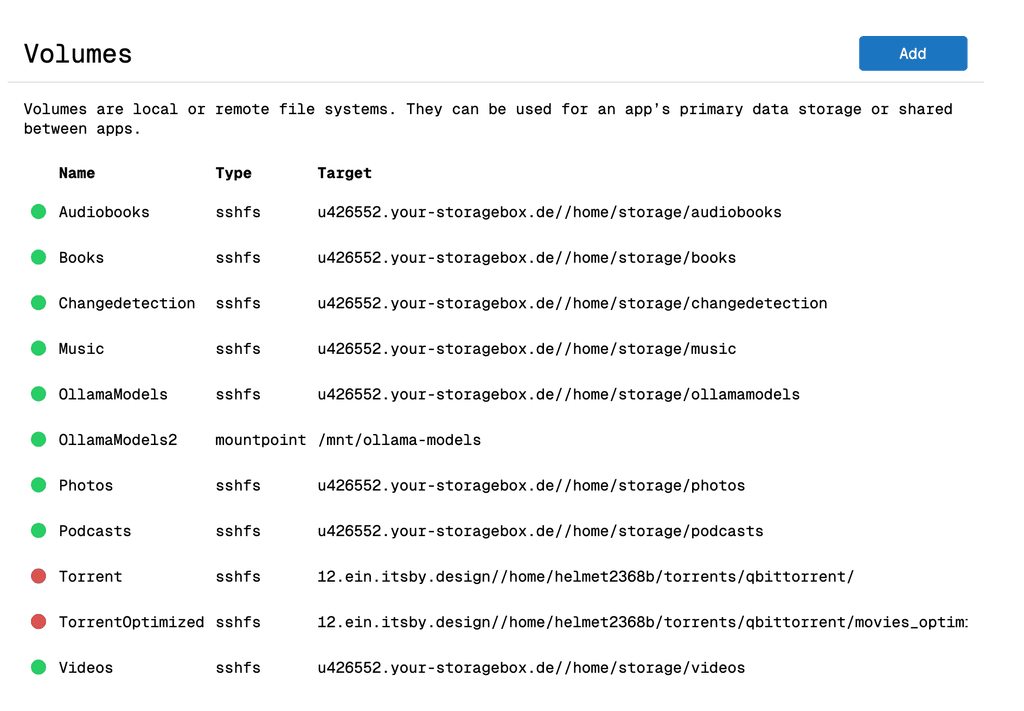Click green status dot beside Music
Viewport: 1024px width, 711px height.
tap(39, 349)
